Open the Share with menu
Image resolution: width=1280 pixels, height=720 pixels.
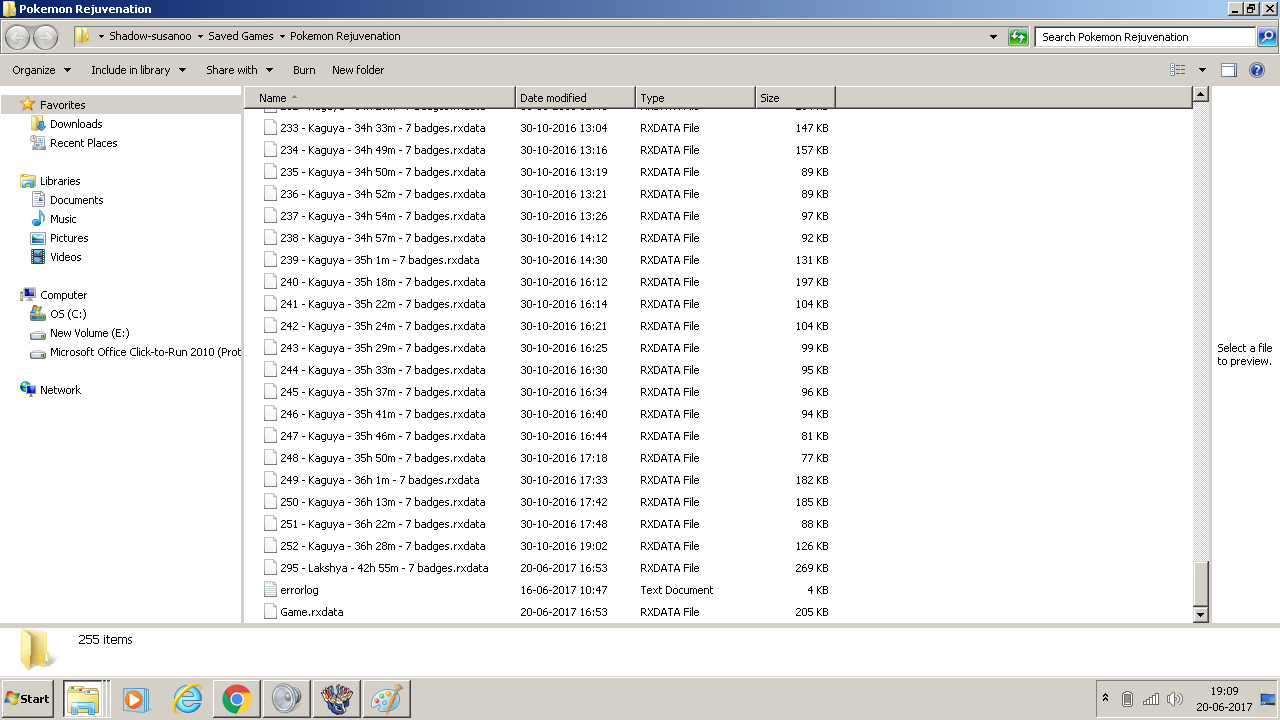[239, 70]
